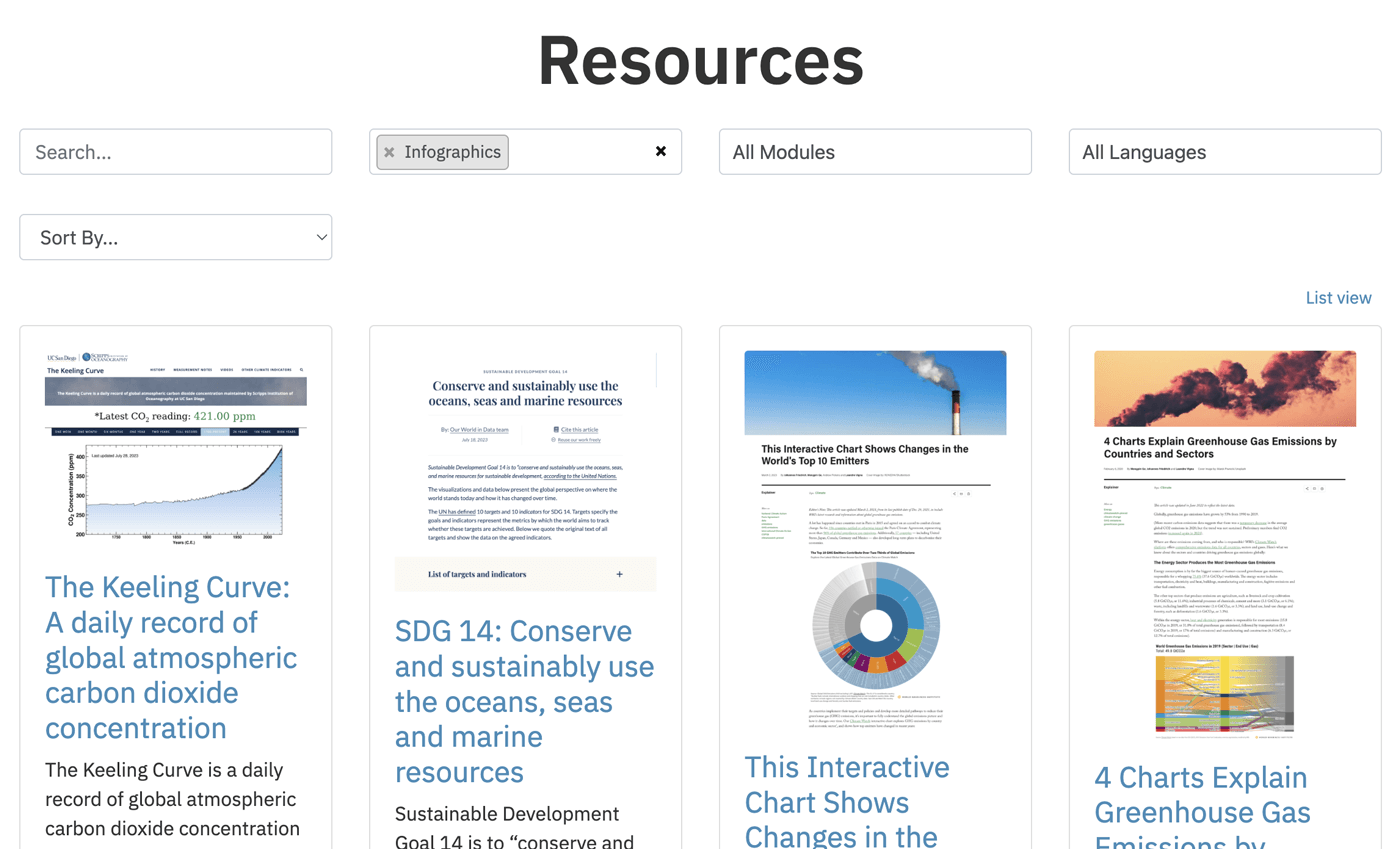The height and width of the screenshot is (849, 1400).
Task: Open This Interactive Chart Shows Changes link
Action: click(x=847, y=802)
